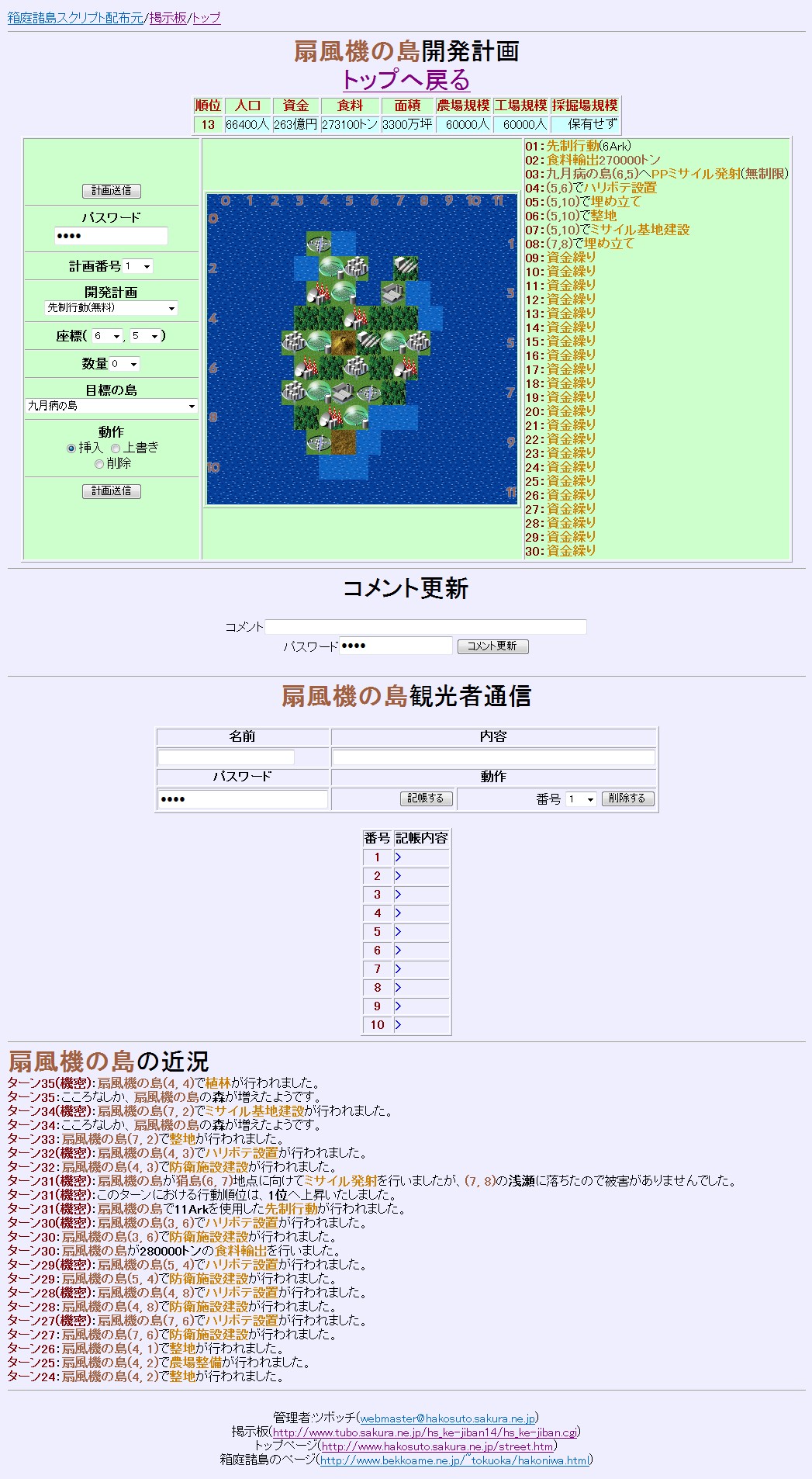Viewport: 812px width, 1479px height.
Task: Open the bekkoame hakoniwa.html URL
Action: [455, 1460]
